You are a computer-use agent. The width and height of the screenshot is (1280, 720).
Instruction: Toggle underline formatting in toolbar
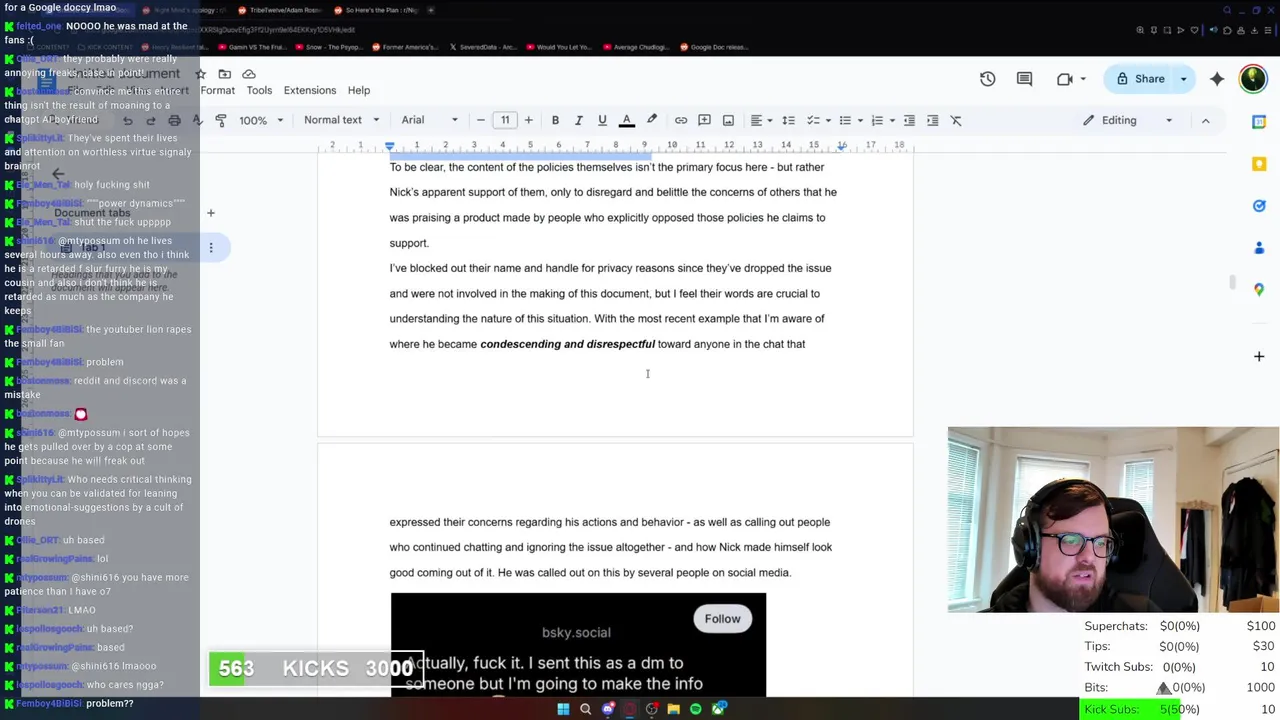[602, 120]
